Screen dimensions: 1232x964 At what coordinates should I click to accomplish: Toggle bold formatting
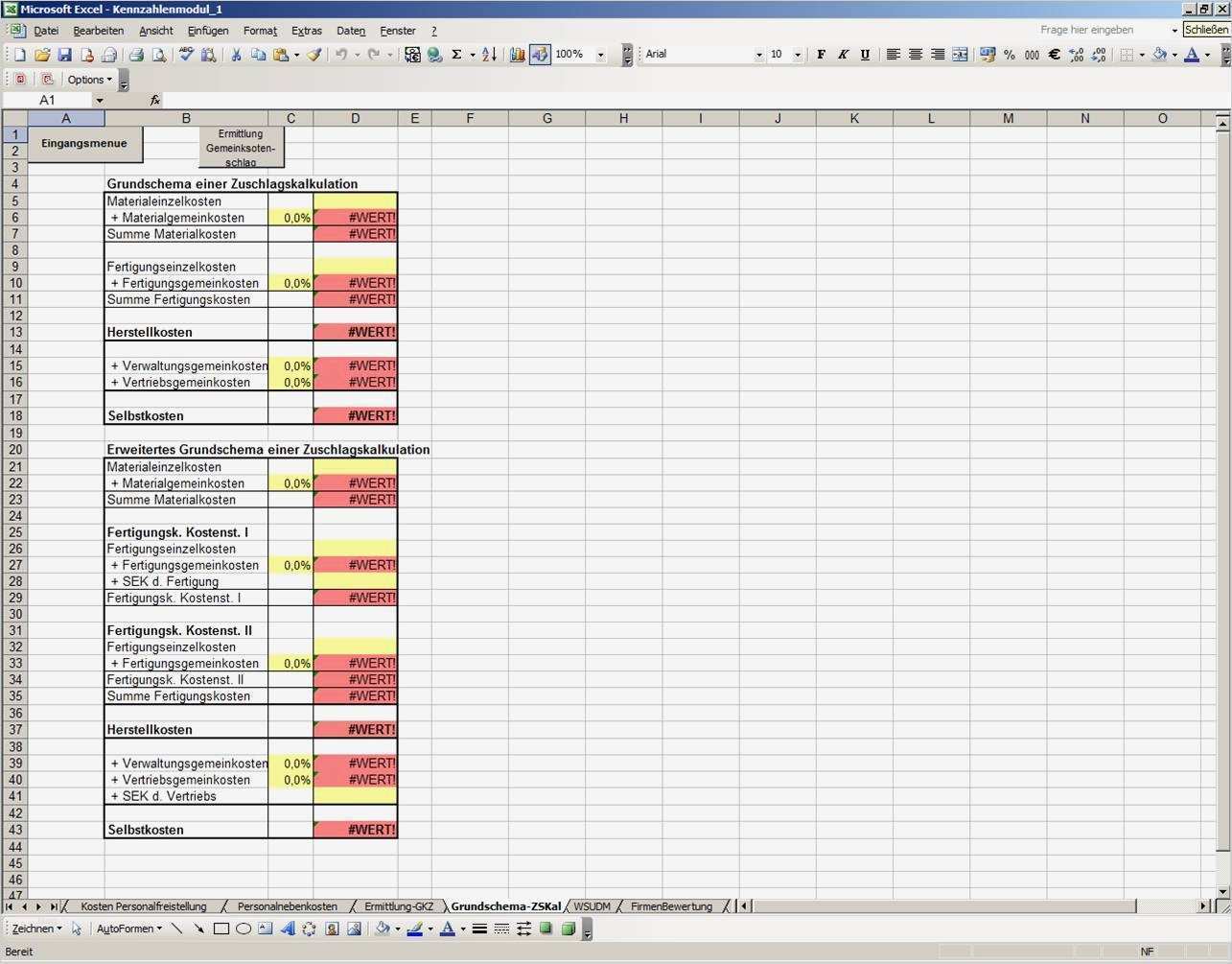click(x=821, y=54)
